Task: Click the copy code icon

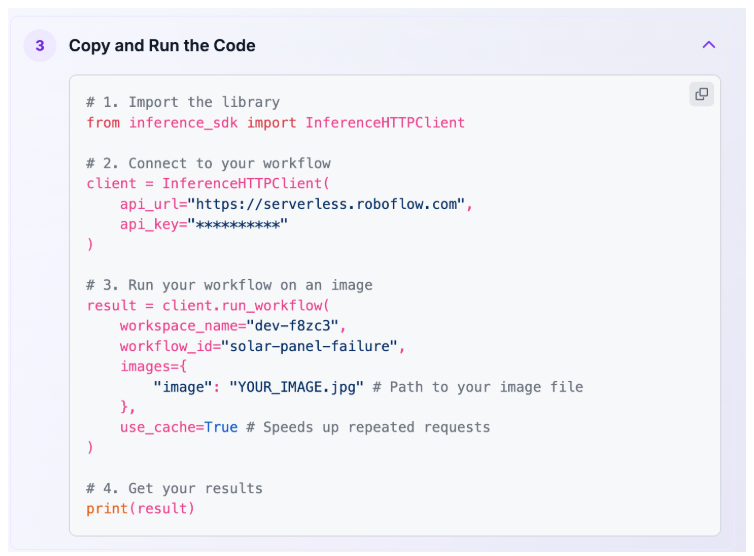Action: click(x=701, y=94)
